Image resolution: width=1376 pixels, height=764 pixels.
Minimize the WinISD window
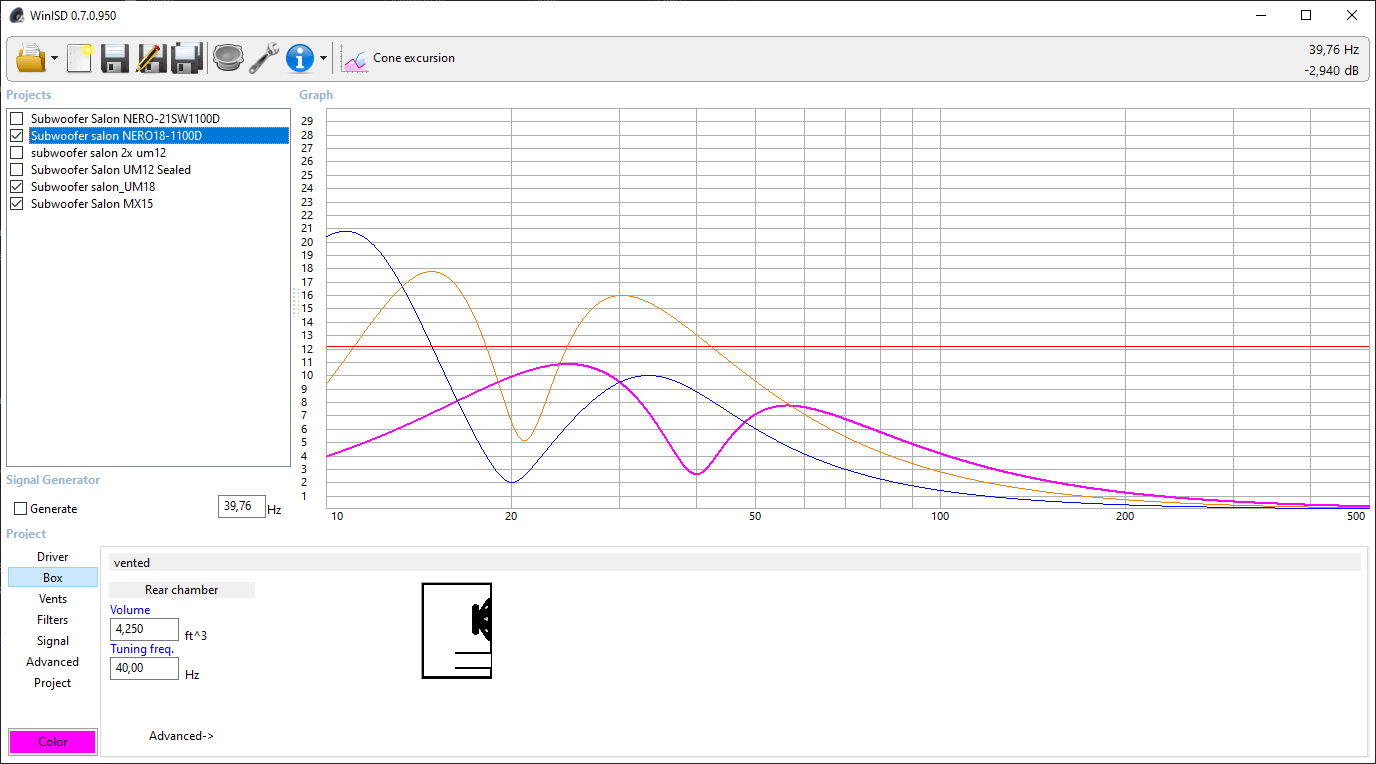tap(1260, 15)
